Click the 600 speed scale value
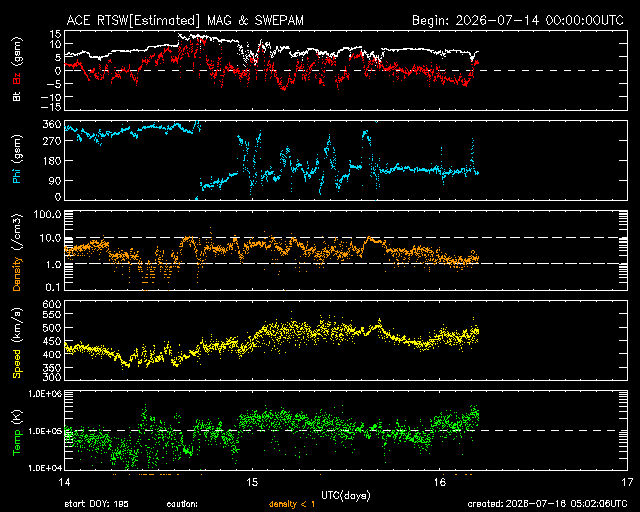Viewport: 640px width, 512px height. pos(52,304)
